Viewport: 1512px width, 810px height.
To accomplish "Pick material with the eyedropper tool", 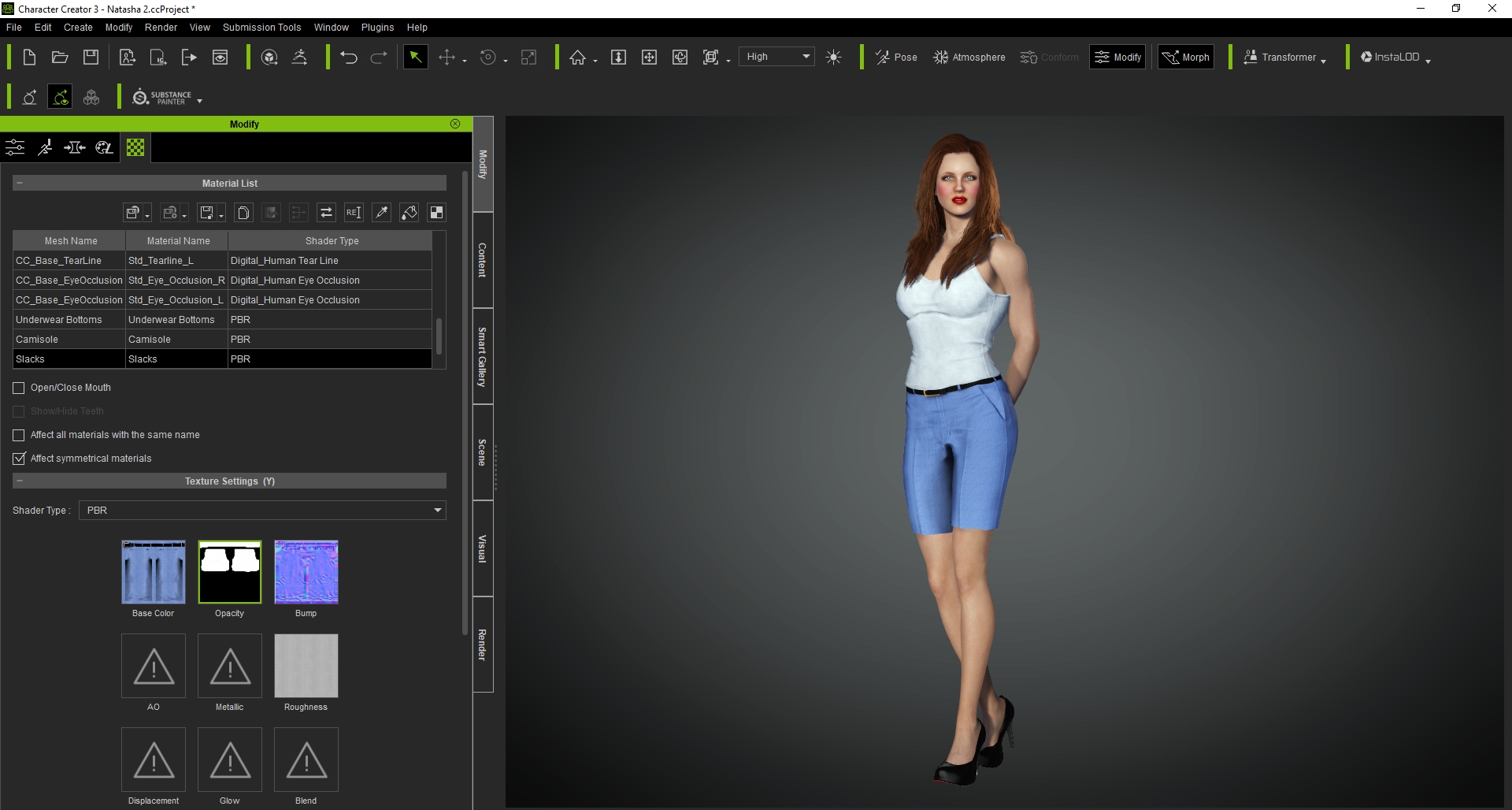I will click(381, 213).
